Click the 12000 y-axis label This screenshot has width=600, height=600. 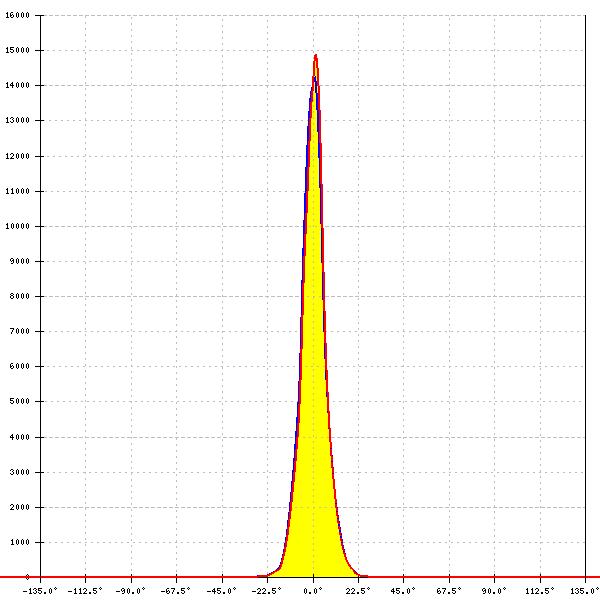pos(18,156)
